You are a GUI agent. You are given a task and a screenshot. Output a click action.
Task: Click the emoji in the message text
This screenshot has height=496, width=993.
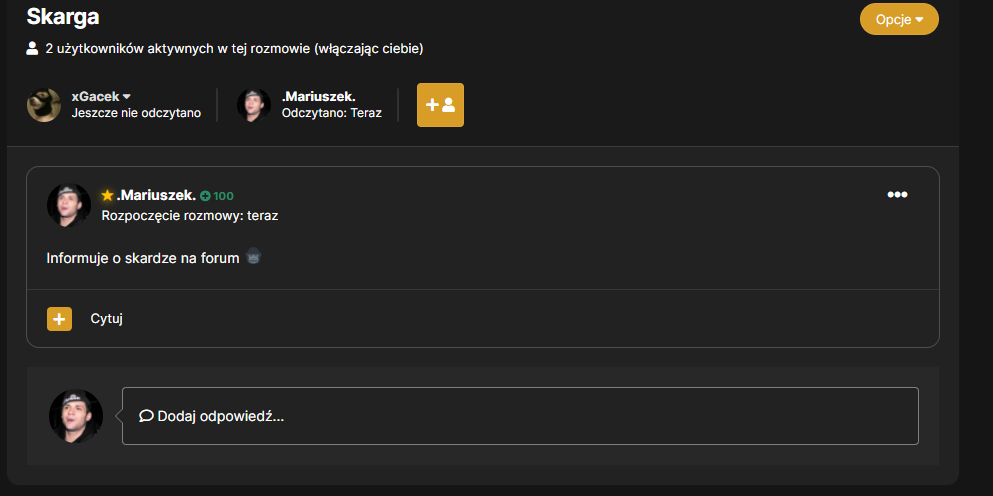pyautogui.click(x=253, y=257)
